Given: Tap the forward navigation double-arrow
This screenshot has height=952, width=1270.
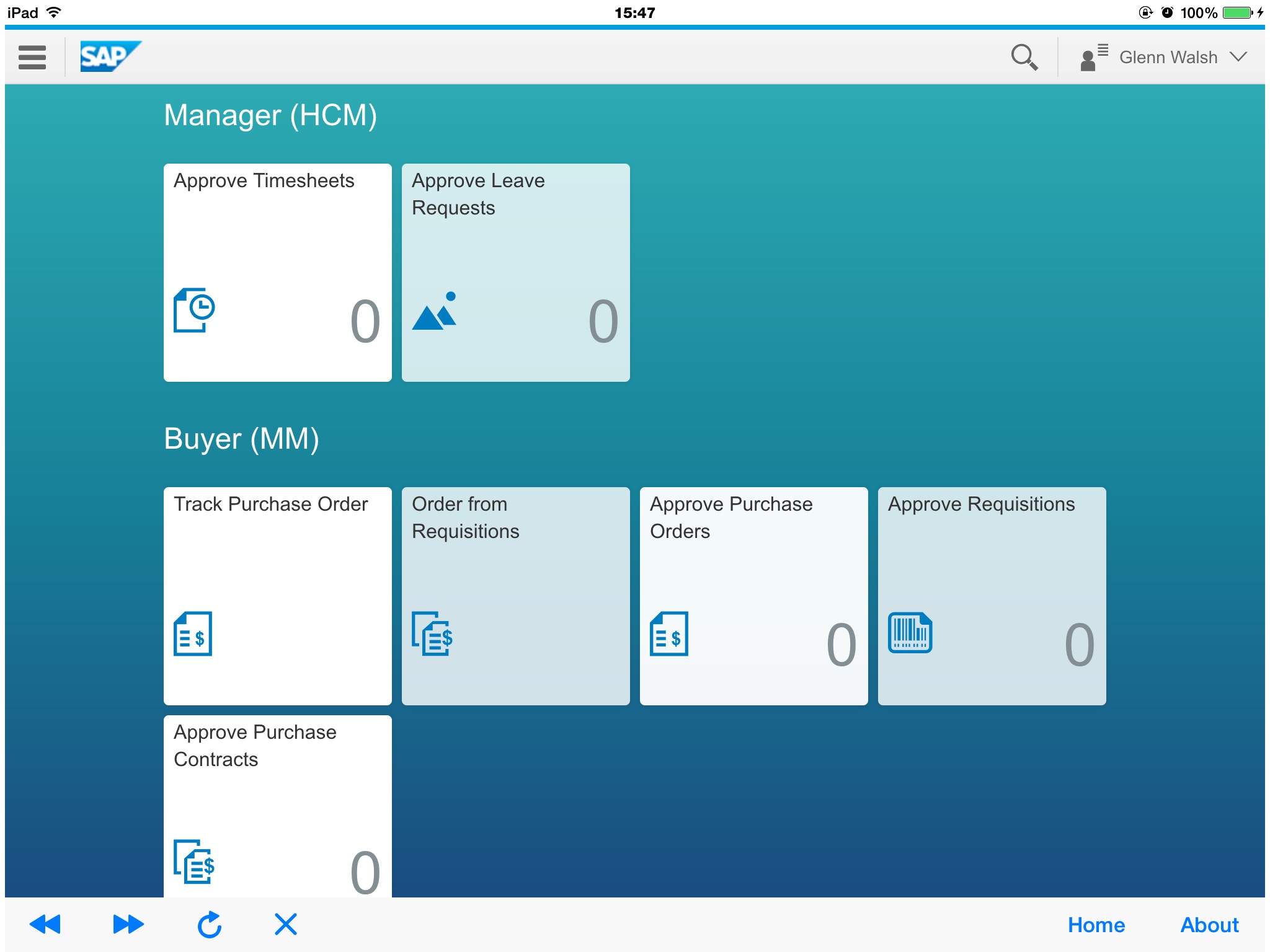Looking at the screenshot, I should point(128,924).
